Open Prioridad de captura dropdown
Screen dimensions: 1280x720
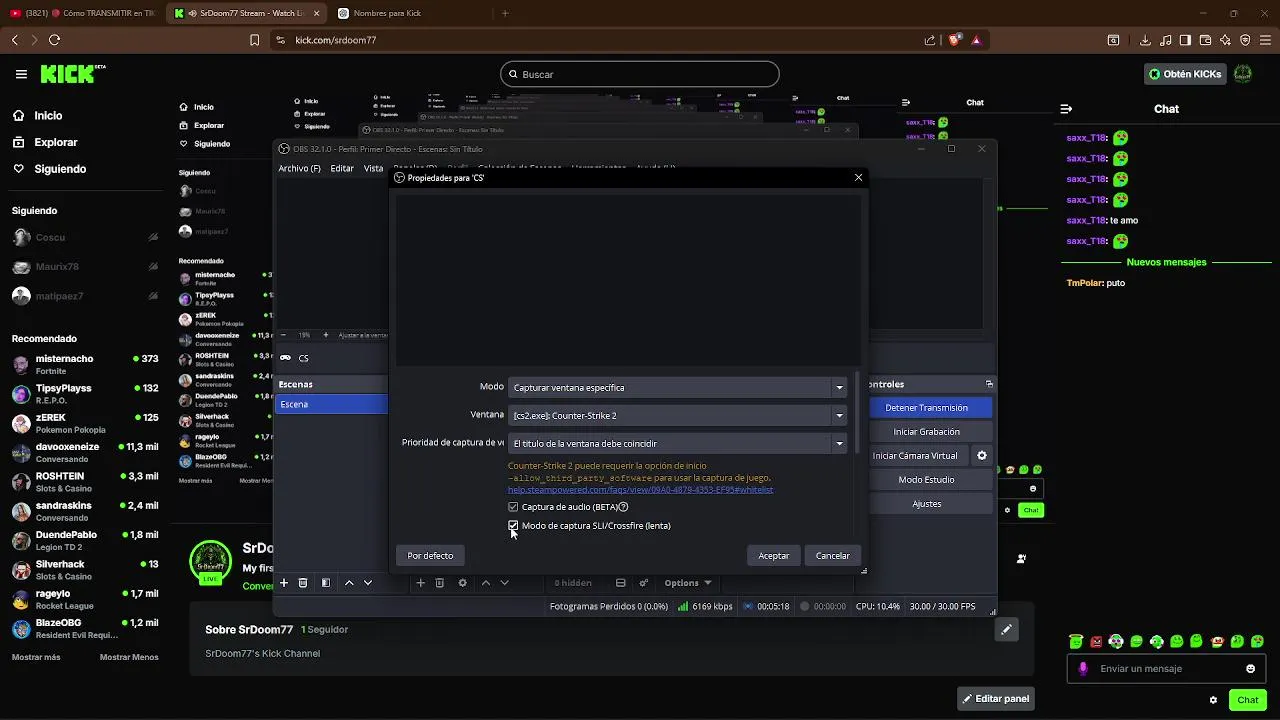click(678, 443)
